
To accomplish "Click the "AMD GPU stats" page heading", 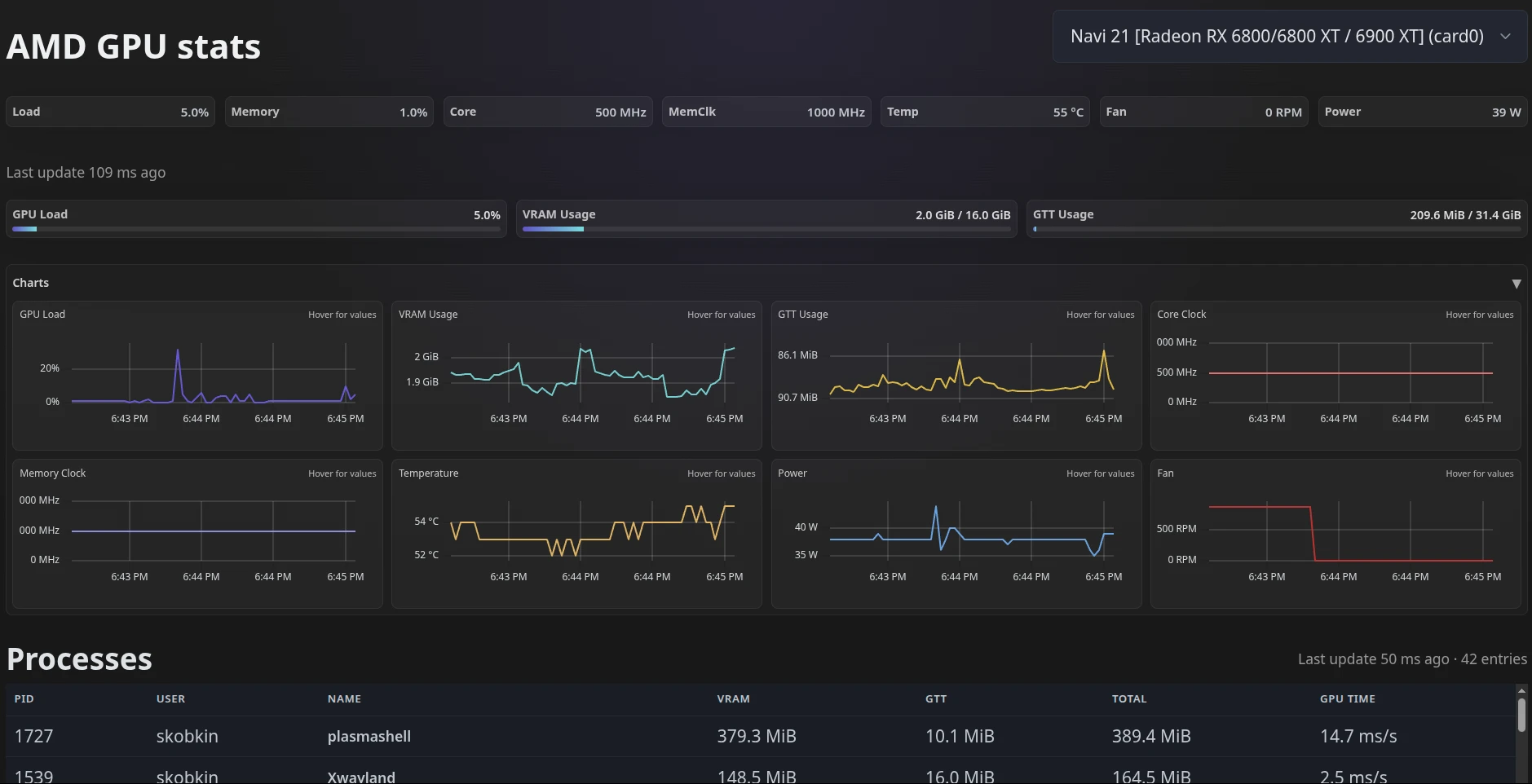I will click(134, 46).
